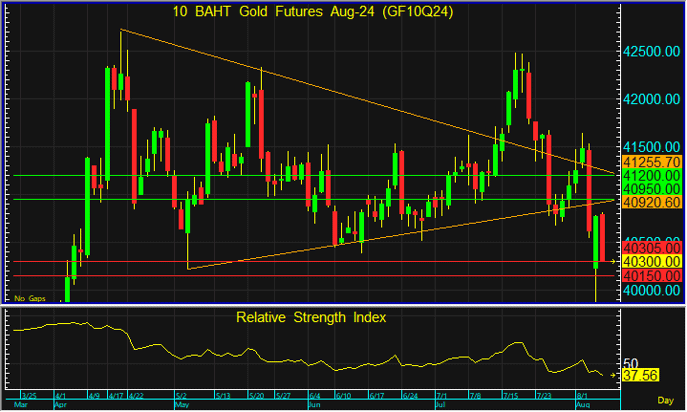Click the chart title 10 BAHT Gold Futures Aug-24

point(311,11)
